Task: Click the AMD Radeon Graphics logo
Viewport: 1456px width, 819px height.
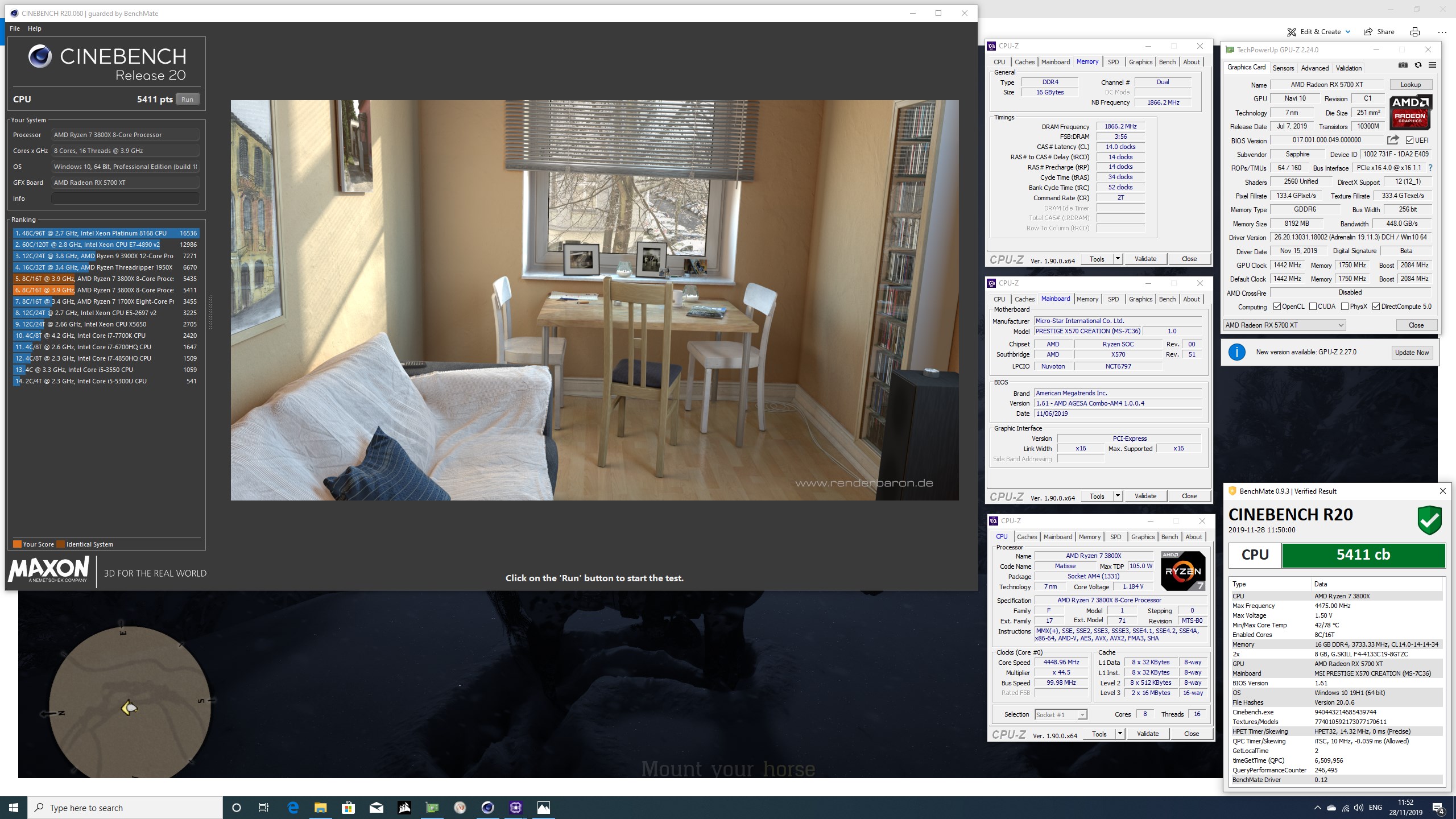Action: coord(1410,113)
